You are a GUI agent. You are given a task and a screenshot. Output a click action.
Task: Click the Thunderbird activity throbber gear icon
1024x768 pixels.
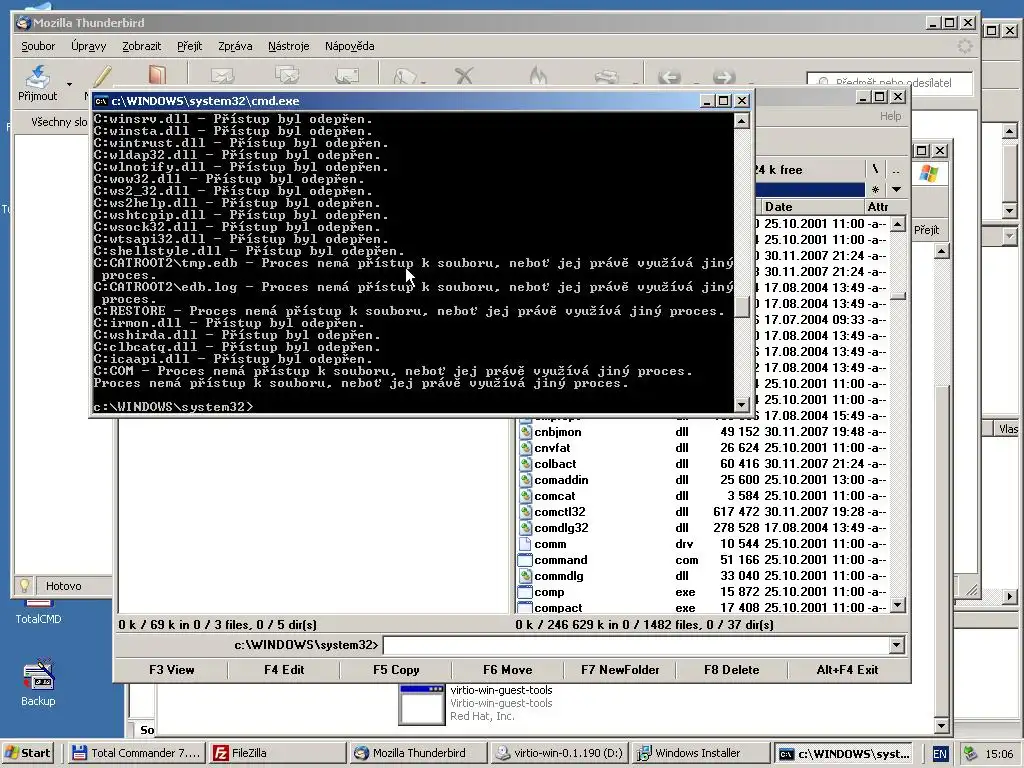point(965,46)
